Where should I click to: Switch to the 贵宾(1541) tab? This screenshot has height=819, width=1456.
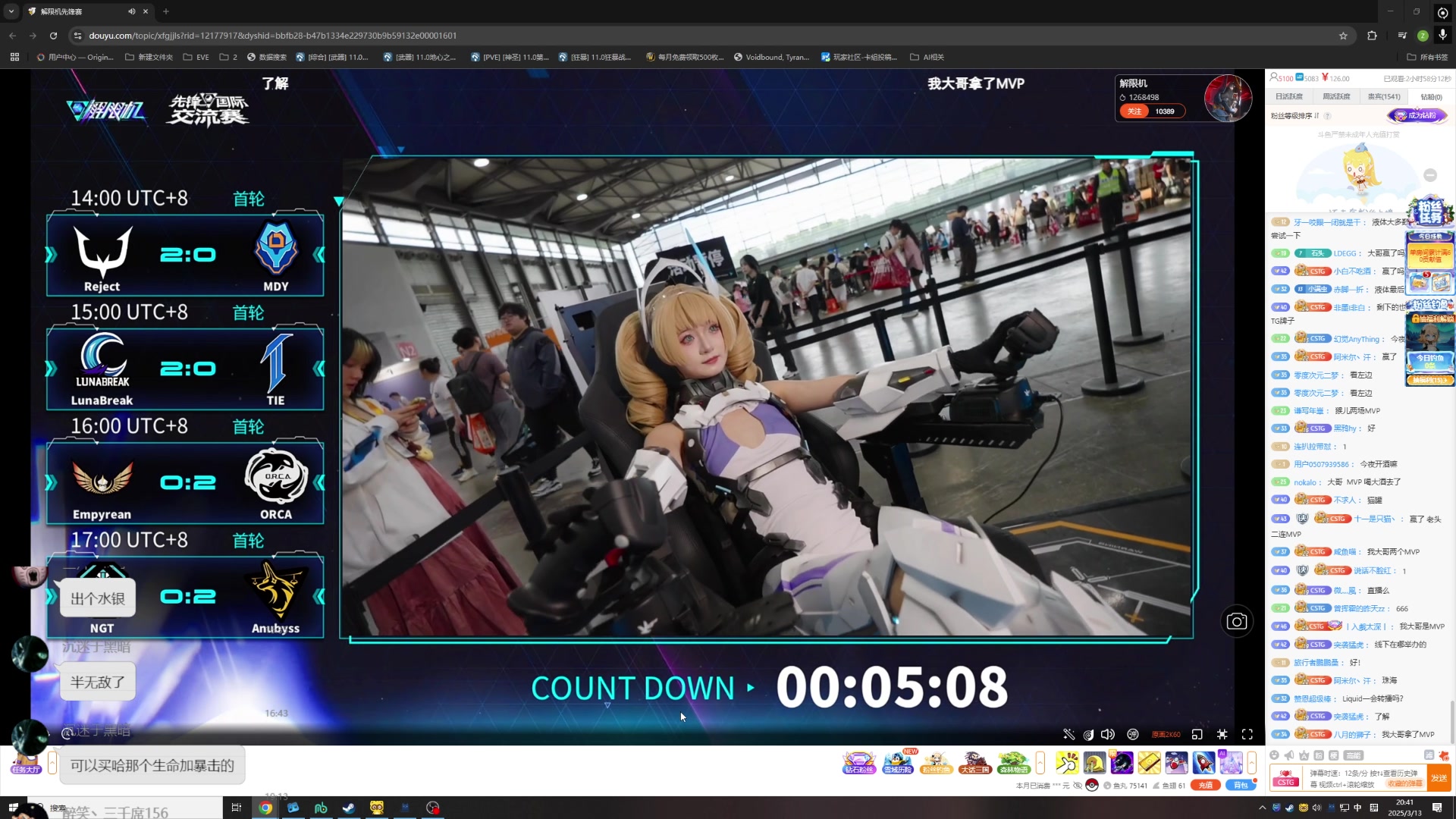pyautogui.click(x=1384, y=96)
